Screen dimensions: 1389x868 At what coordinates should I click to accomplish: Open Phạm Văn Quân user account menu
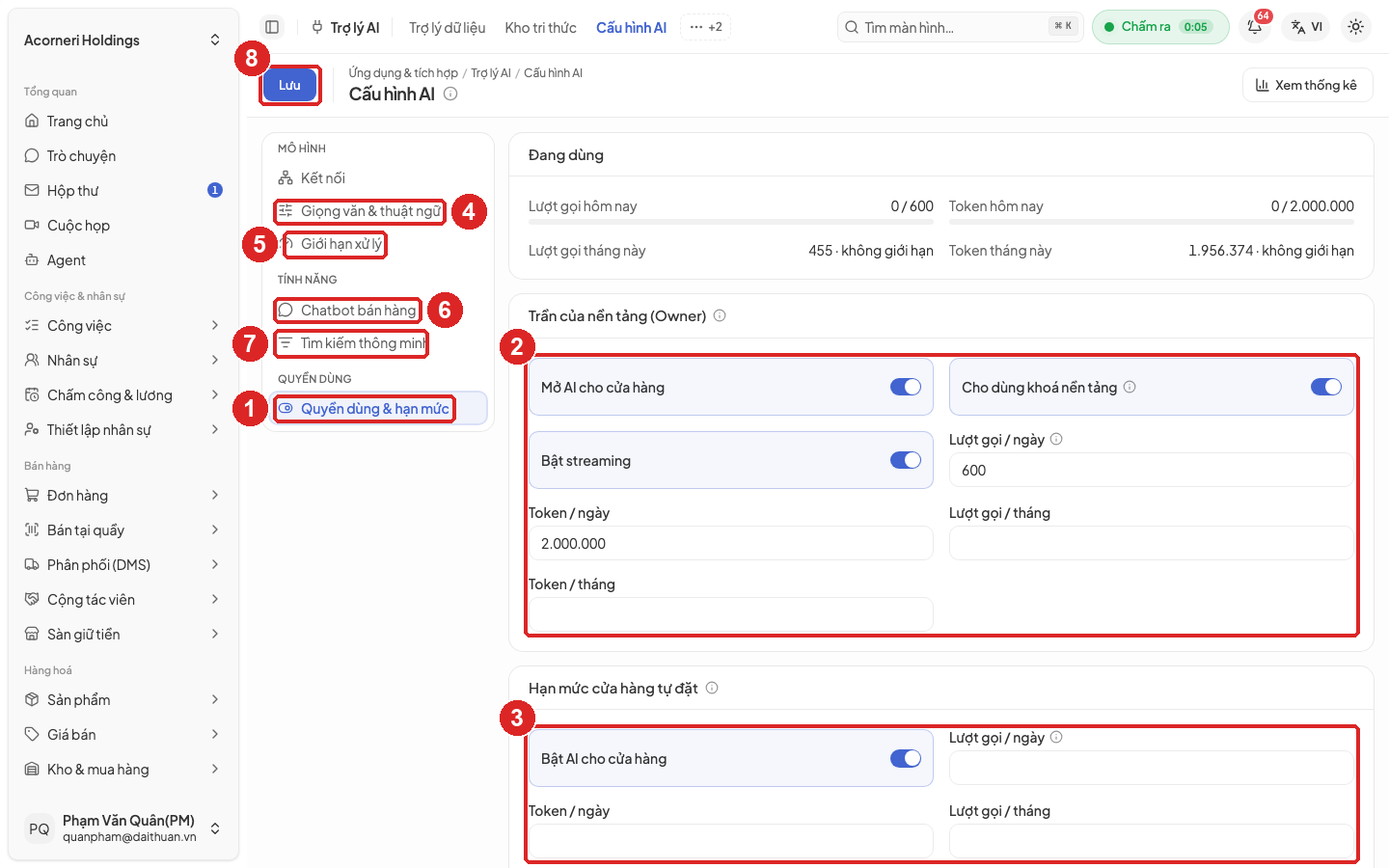tap(123, 828)
